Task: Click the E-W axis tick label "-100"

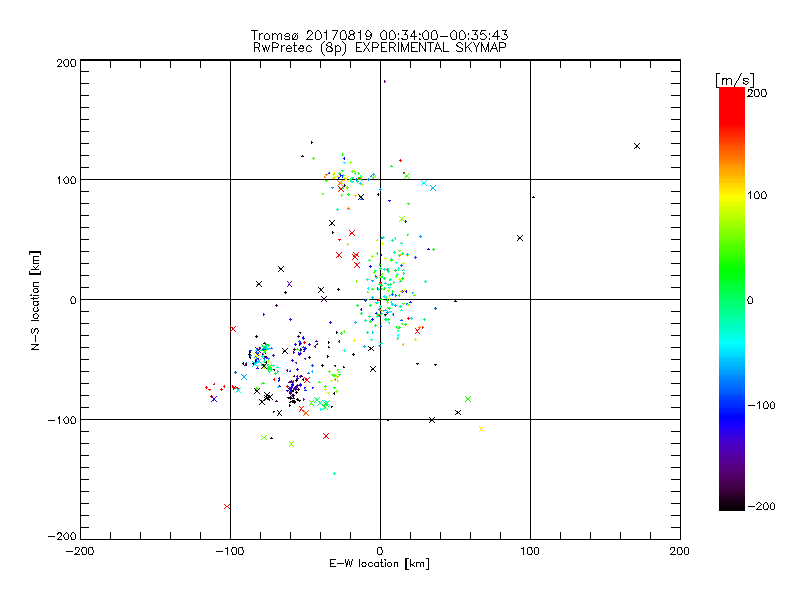Action: coord(230,552)
